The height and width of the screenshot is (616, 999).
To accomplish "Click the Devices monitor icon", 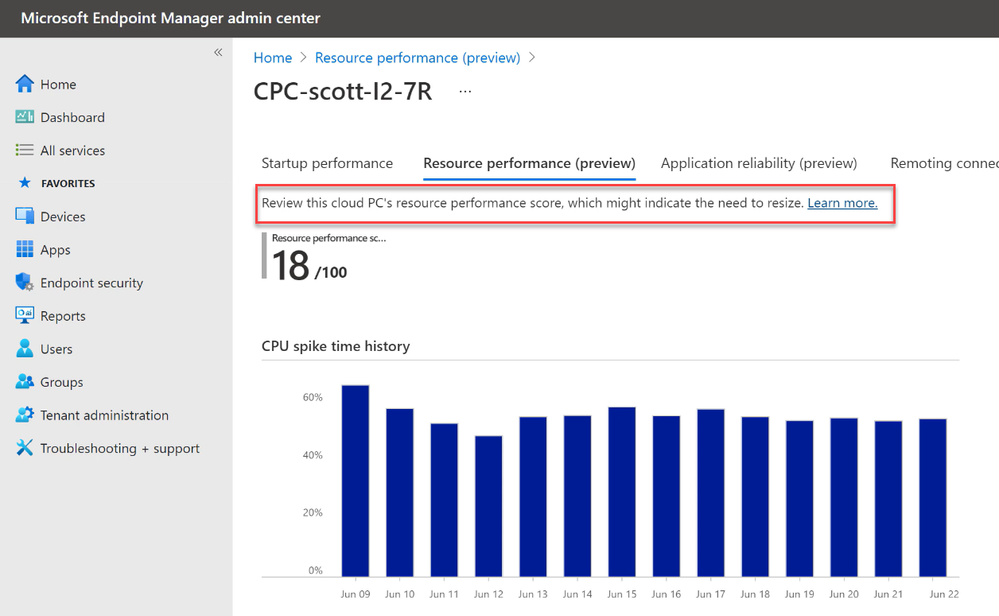I will (25, 216).
